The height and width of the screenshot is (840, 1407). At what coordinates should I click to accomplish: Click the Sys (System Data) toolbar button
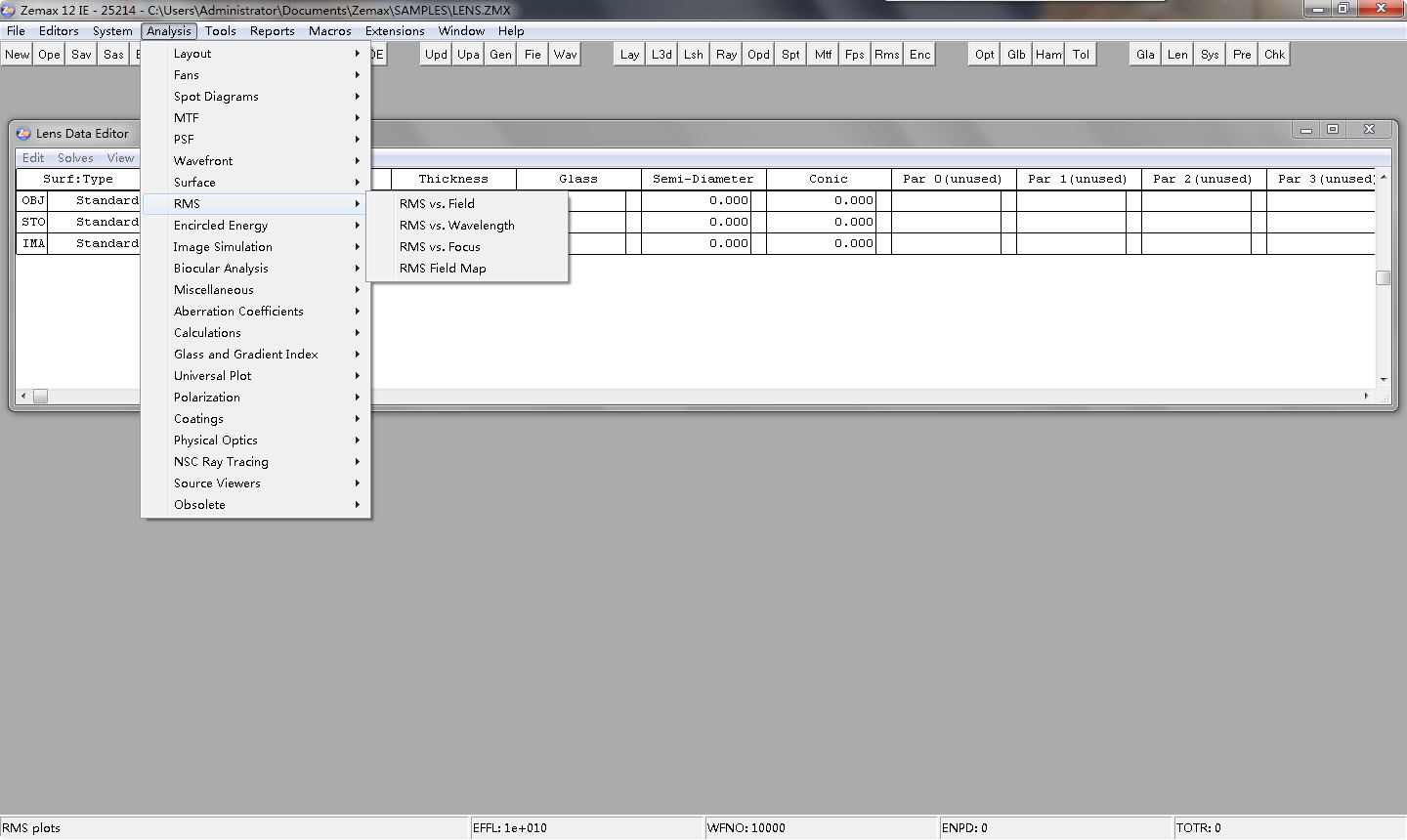click(1210, 55)
